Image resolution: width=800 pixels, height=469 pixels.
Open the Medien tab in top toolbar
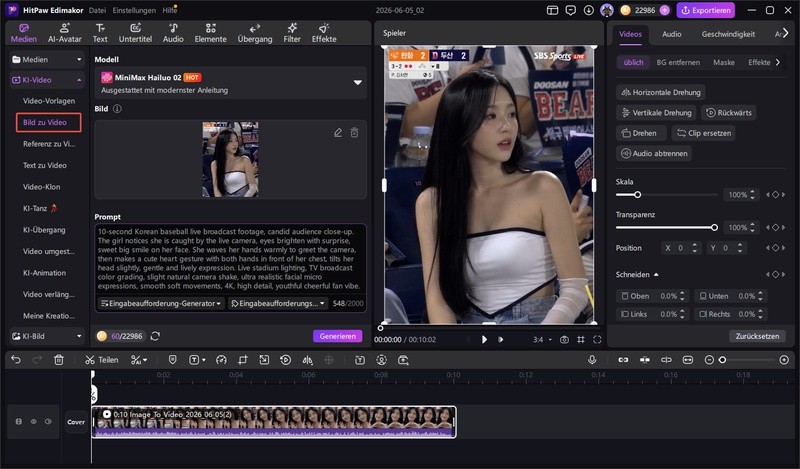23,33
